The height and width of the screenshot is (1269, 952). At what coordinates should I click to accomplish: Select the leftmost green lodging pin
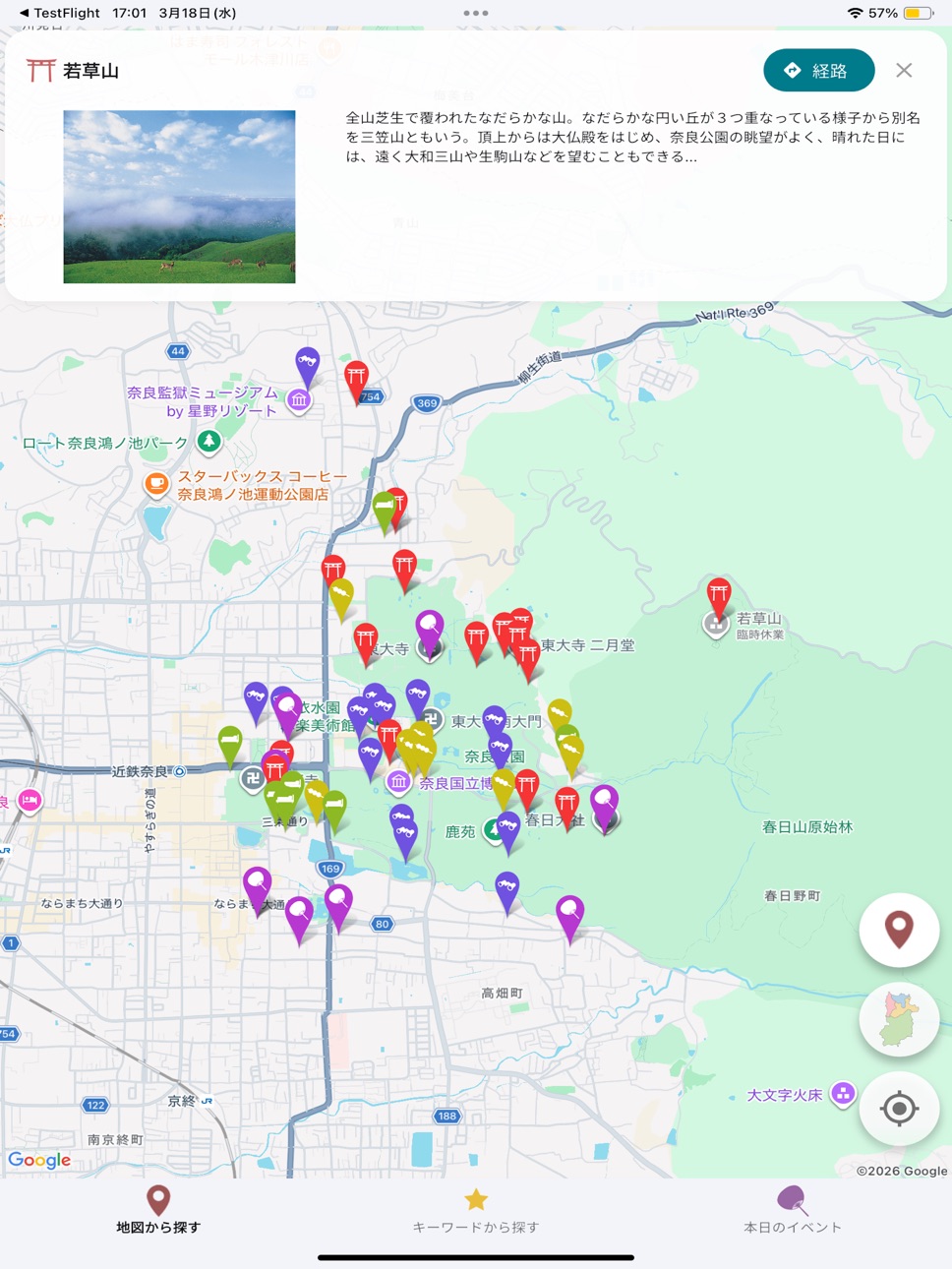(x=230, y=747)
